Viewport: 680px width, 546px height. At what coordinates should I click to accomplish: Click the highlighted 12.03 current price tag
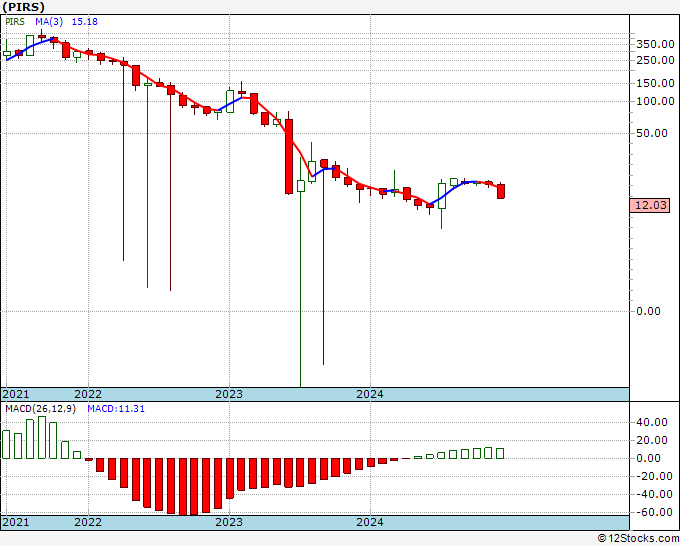pyautogui.click(x=650, y=205)
